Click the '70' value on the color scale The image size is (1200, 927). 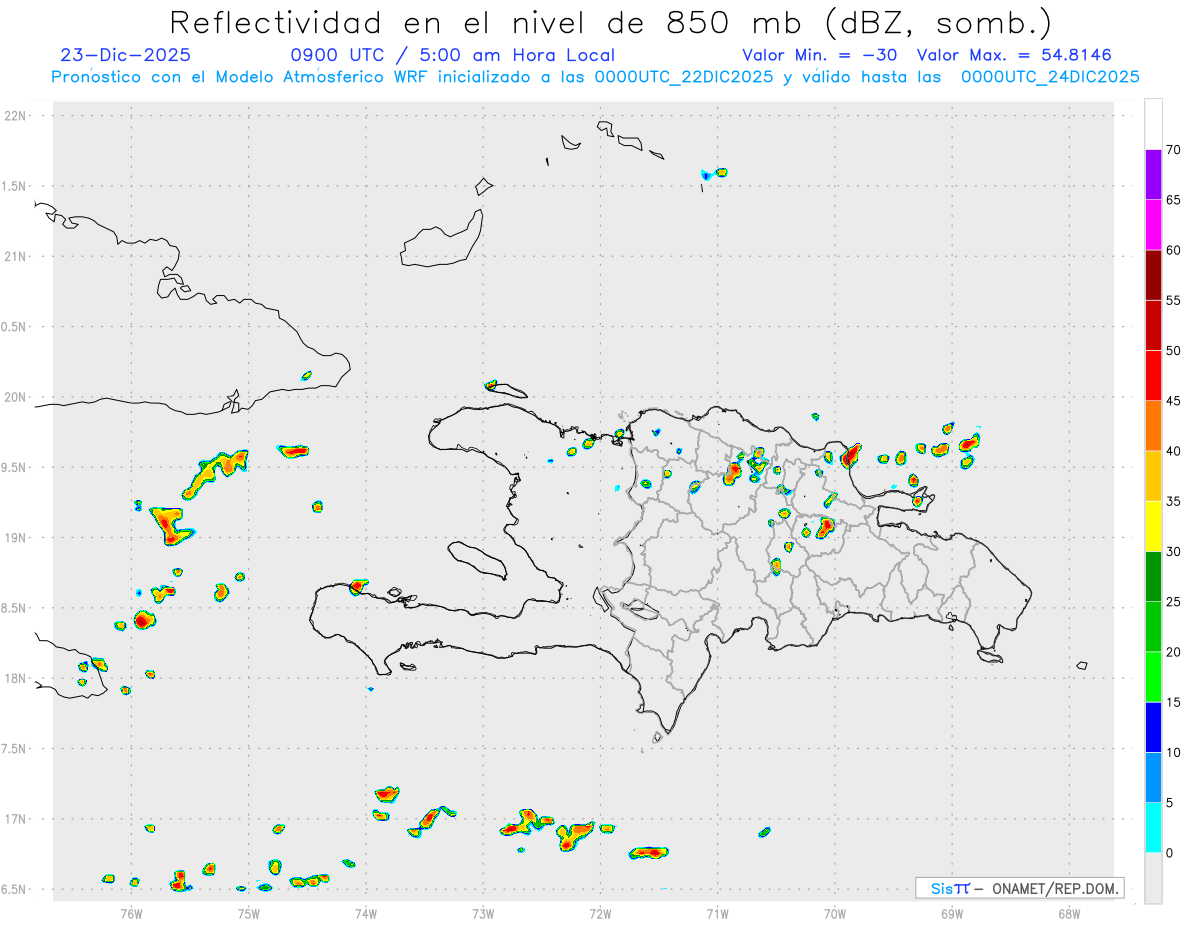pos(1173,150)
